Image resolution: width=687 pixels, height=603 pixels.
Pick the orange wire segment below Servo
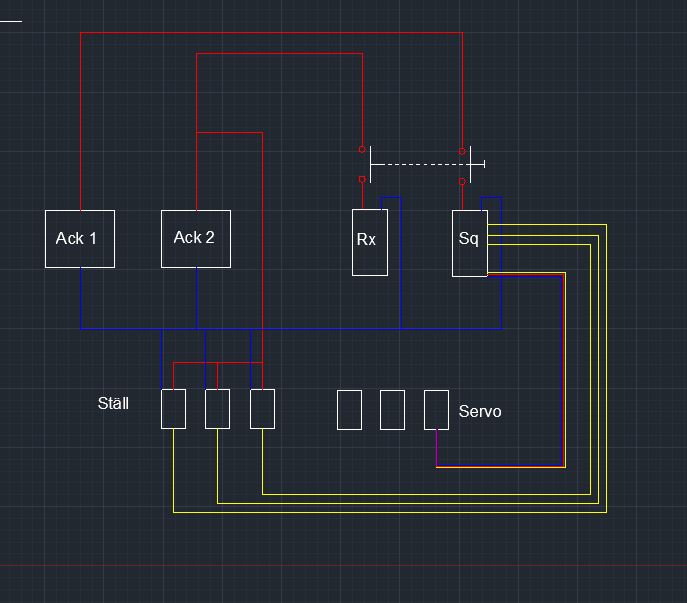point(501,468)
